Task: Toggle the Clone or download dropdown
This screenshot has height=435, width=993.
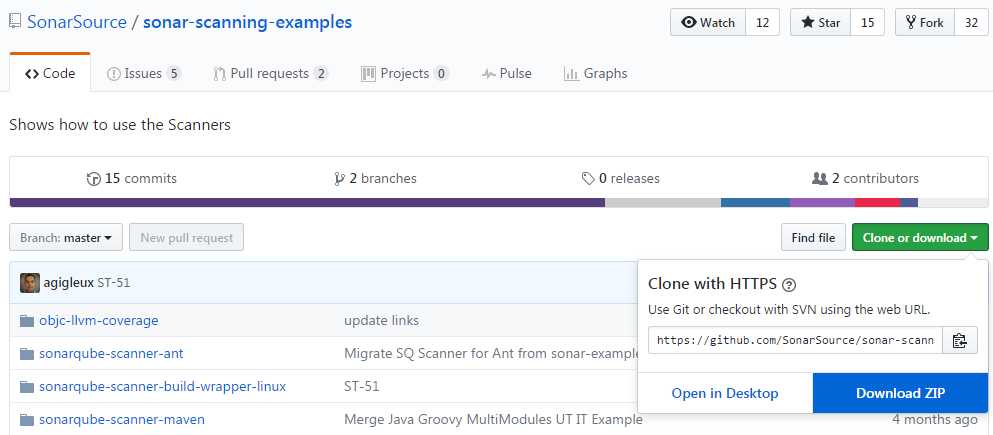Action: pos(920,237)
